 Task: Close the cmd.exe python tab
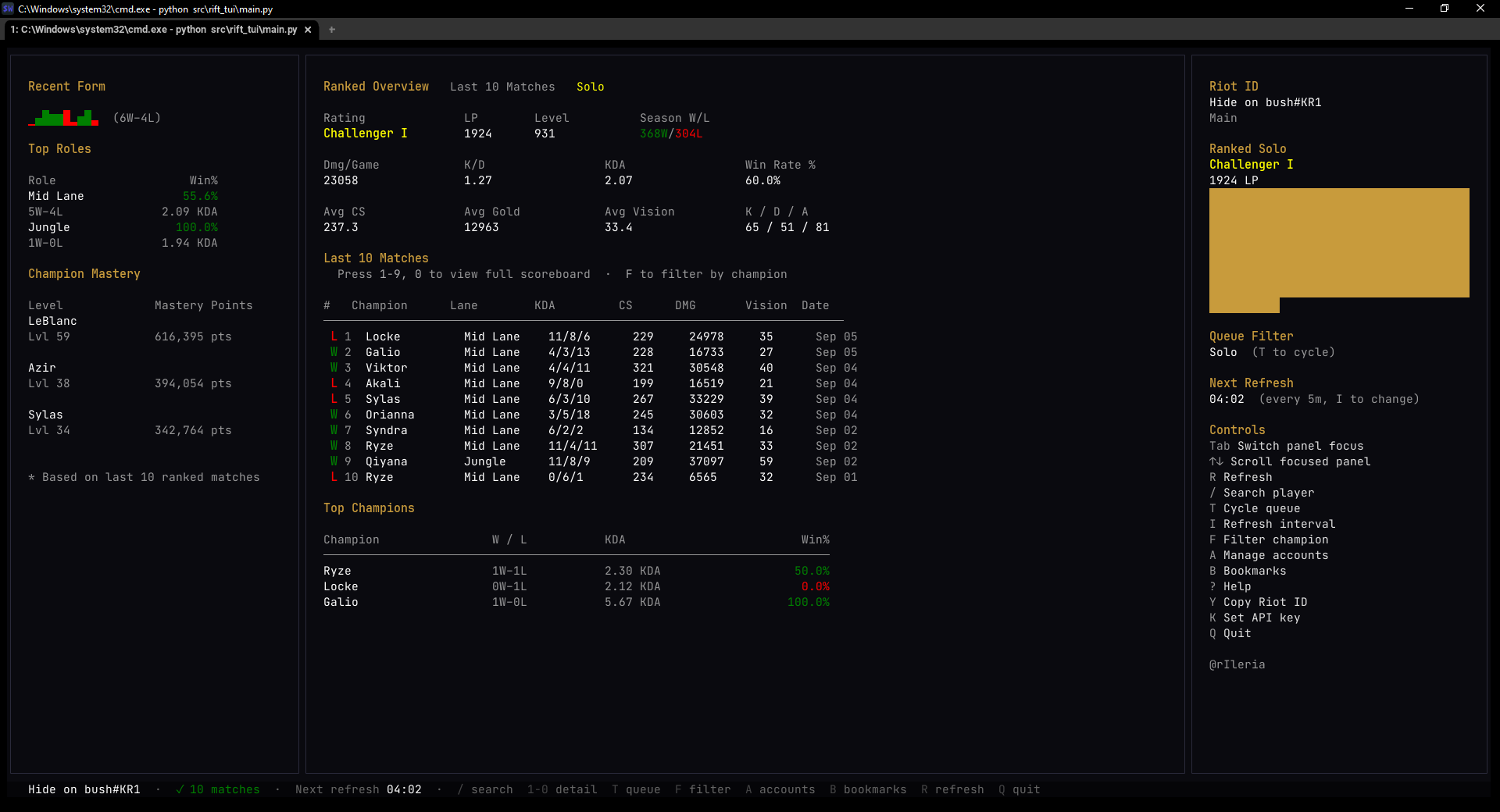pyautogui.click(x=308, y=30)
